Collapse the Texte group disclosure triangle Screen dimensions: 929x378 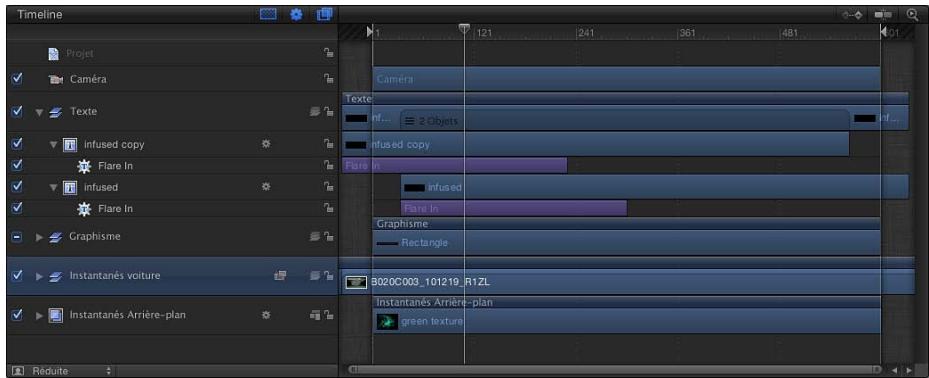tap(40, 112)
